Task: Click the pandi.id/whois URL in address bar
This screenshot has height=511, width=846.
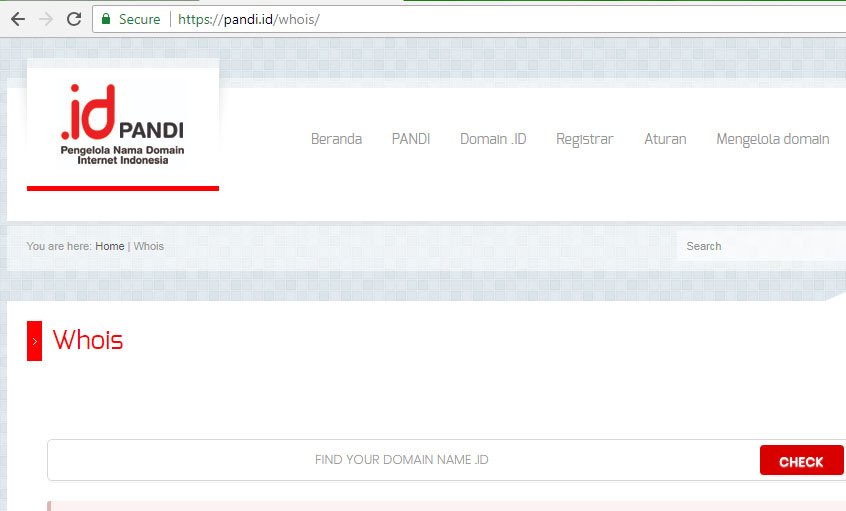Action: pos(249,19)
